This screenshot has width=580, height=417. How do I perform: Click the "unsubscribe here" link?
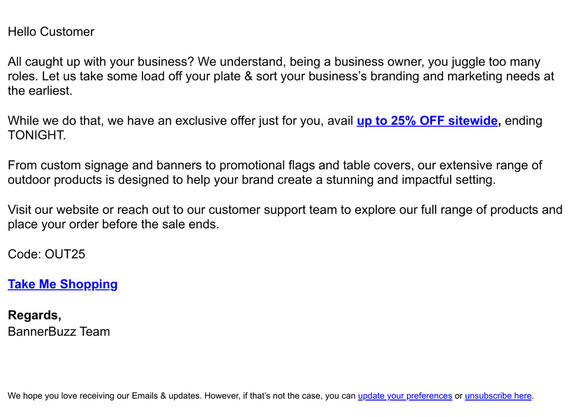498,396
